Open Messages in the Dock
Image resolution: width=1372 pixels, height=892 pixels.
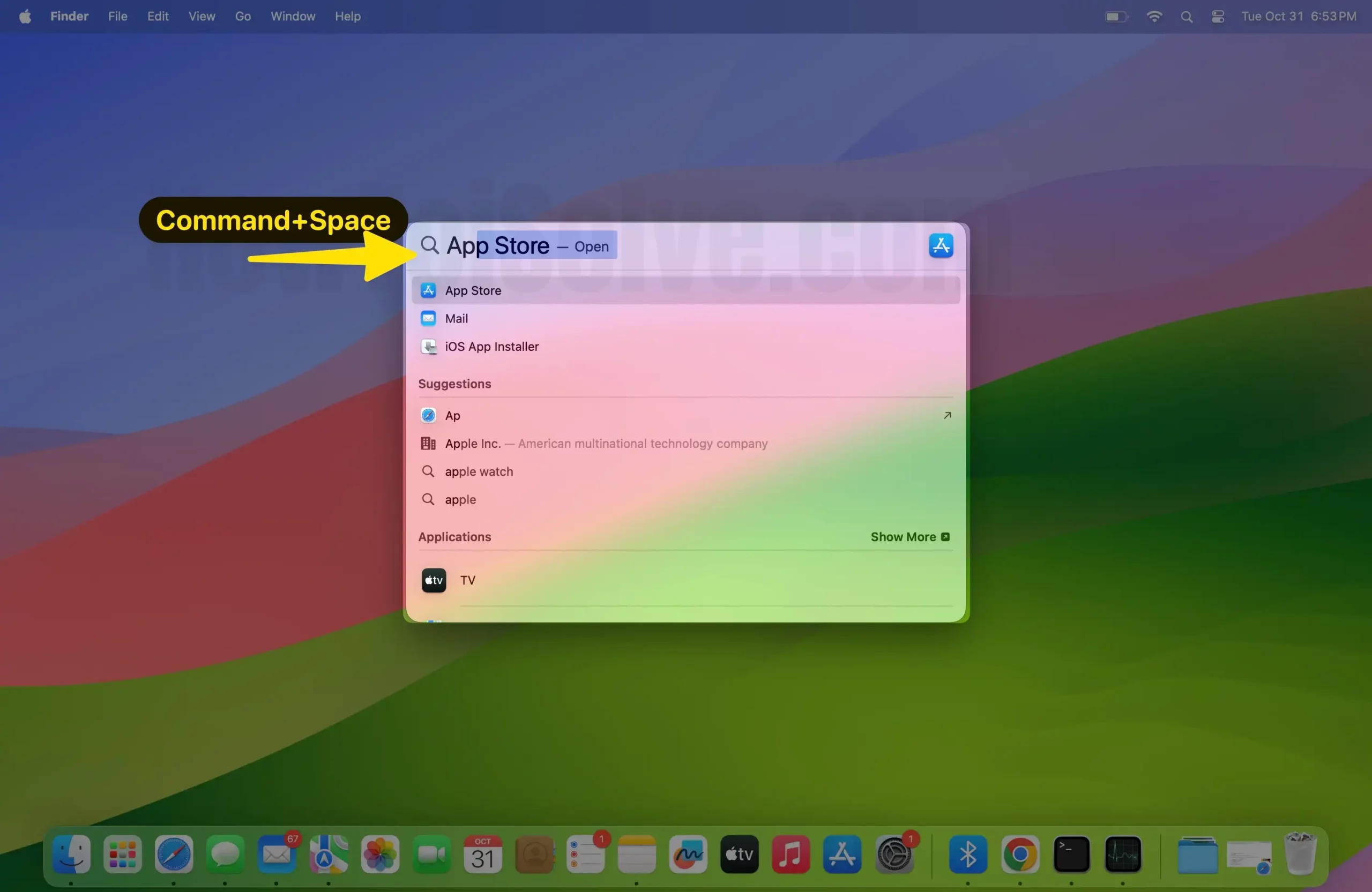coord(225,854)
